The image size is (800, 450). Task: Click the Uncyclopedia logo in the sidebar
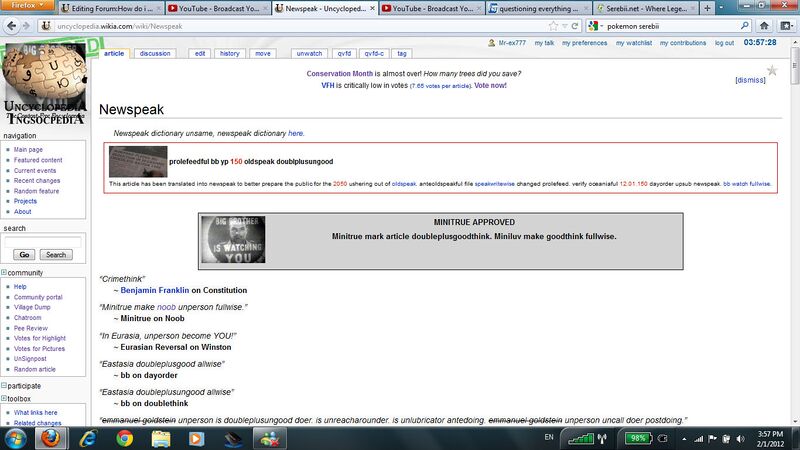pyautogui.click(x=48, y=75)
